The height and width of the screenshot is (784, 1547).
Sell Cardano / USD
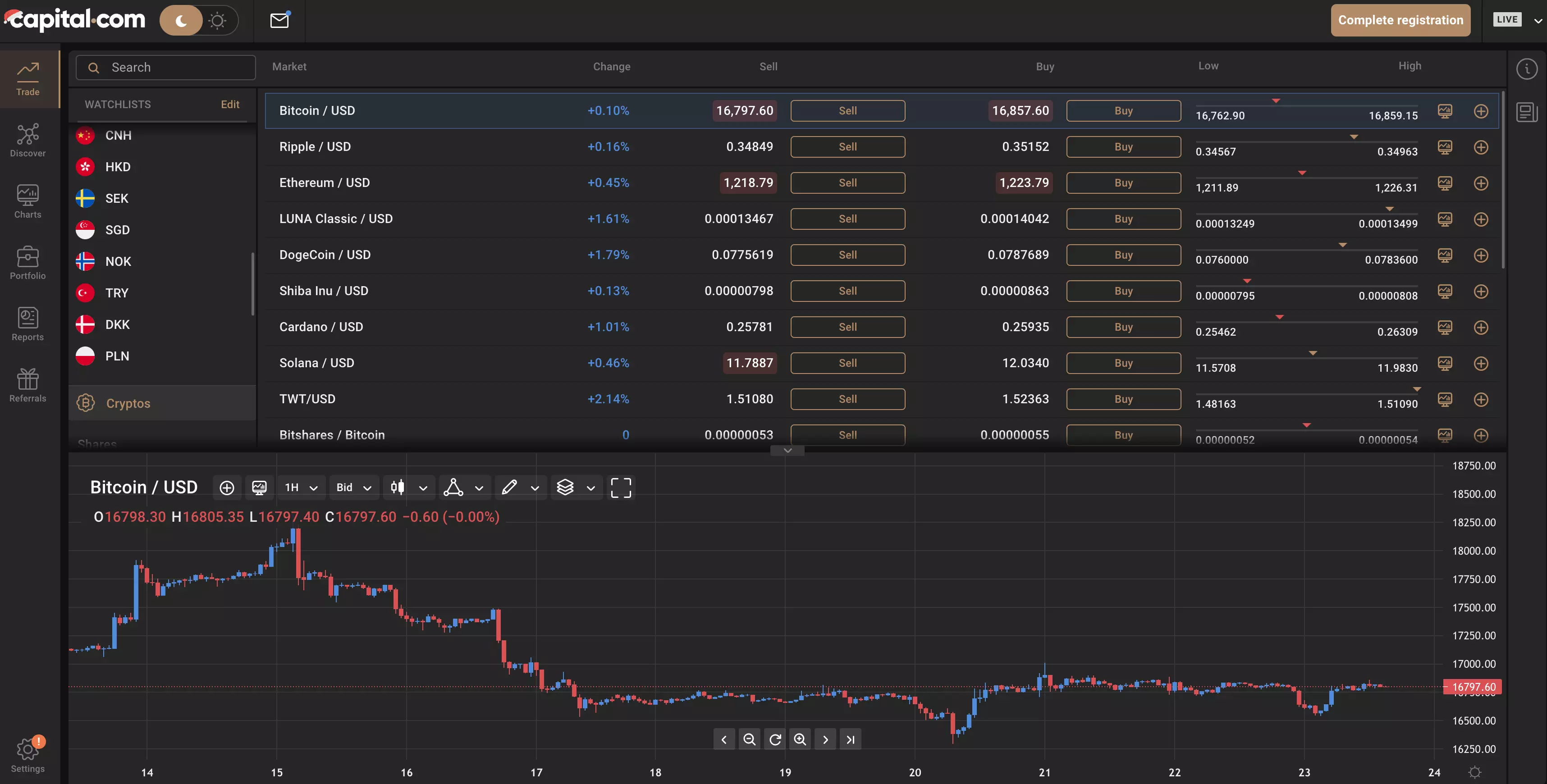point(847,327)
